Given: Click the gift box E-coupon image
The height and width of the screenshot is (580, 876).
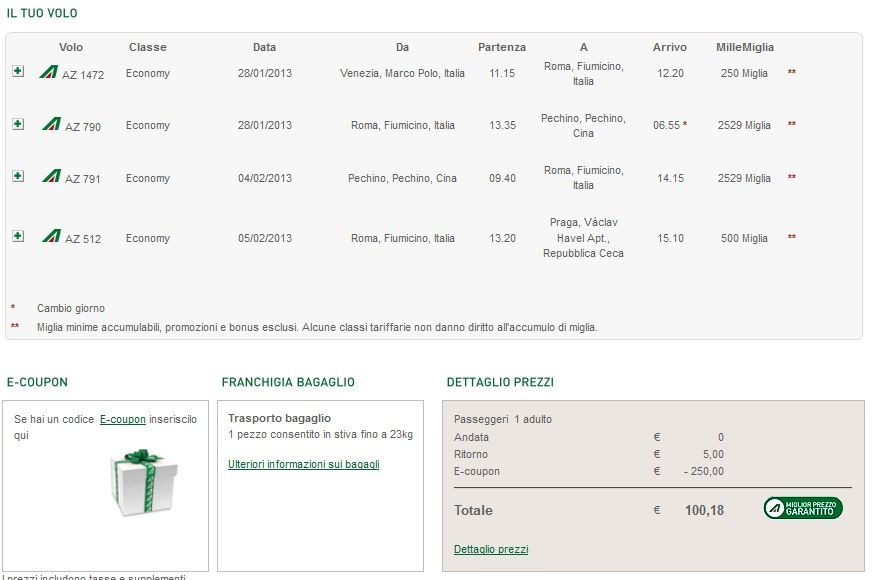Looking at the screenshot, I should (x=144, y=482).
